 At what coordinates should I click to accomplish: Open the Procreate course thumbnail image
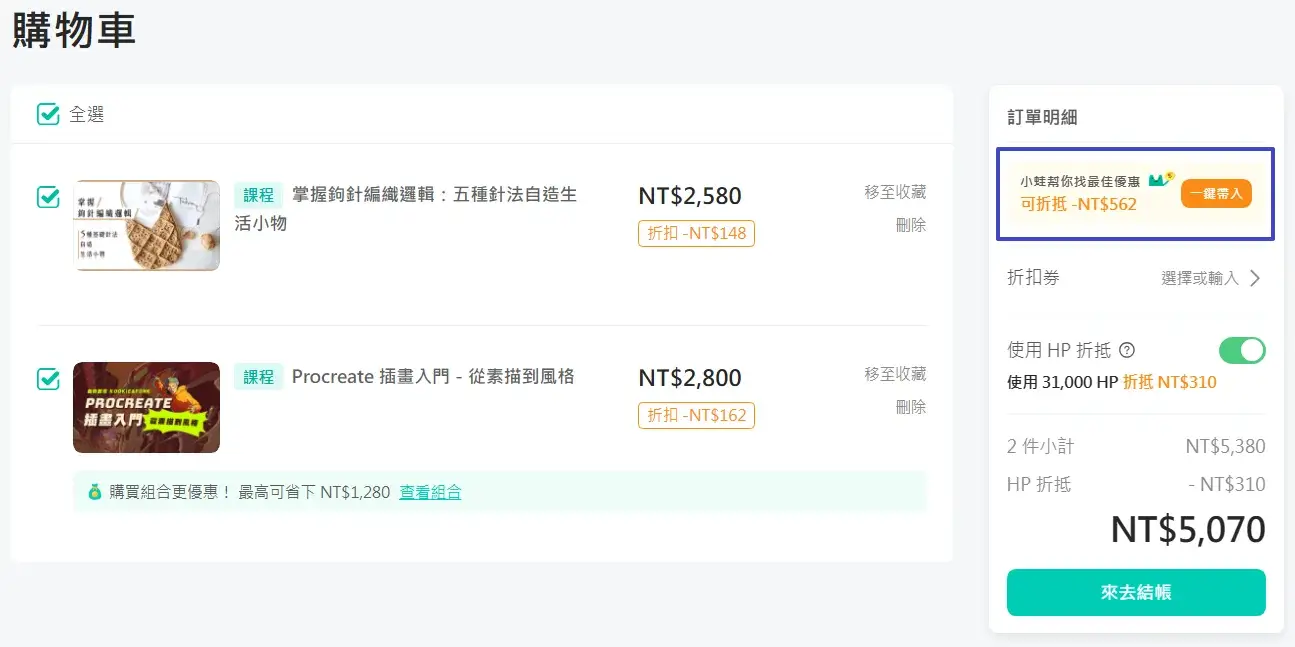pos(147,407)
